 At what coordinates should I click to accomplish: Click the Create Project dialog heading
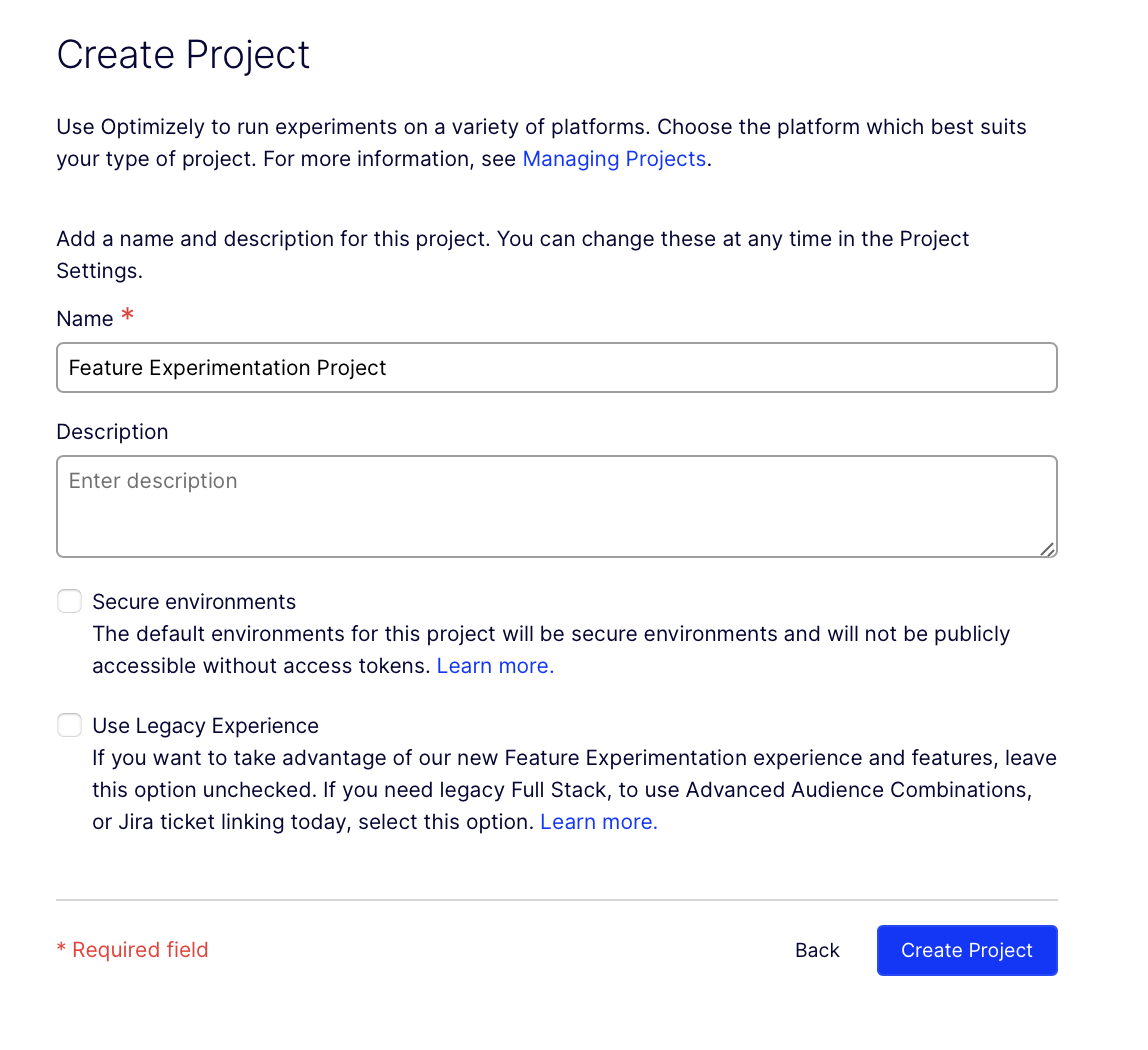coord(183,55)
